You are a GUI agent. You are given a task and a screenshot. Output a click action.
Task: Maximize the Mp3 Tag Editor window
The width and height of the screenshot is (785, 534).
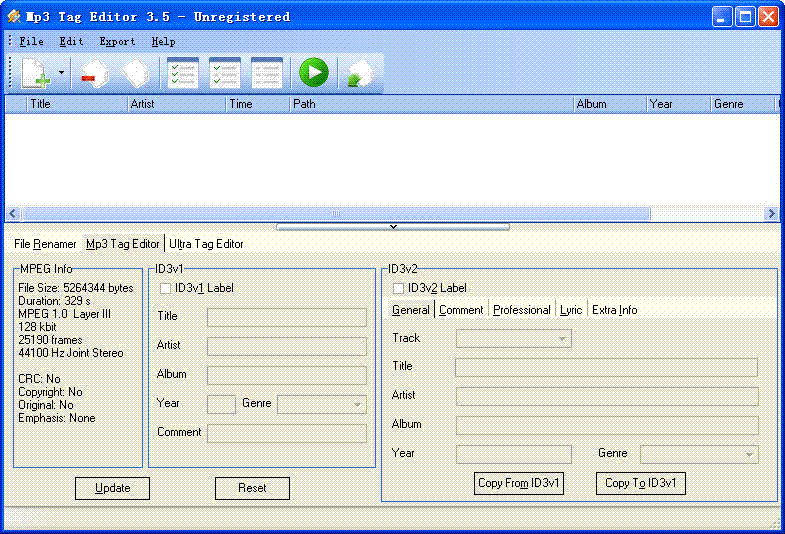click(x=744, y=17)
